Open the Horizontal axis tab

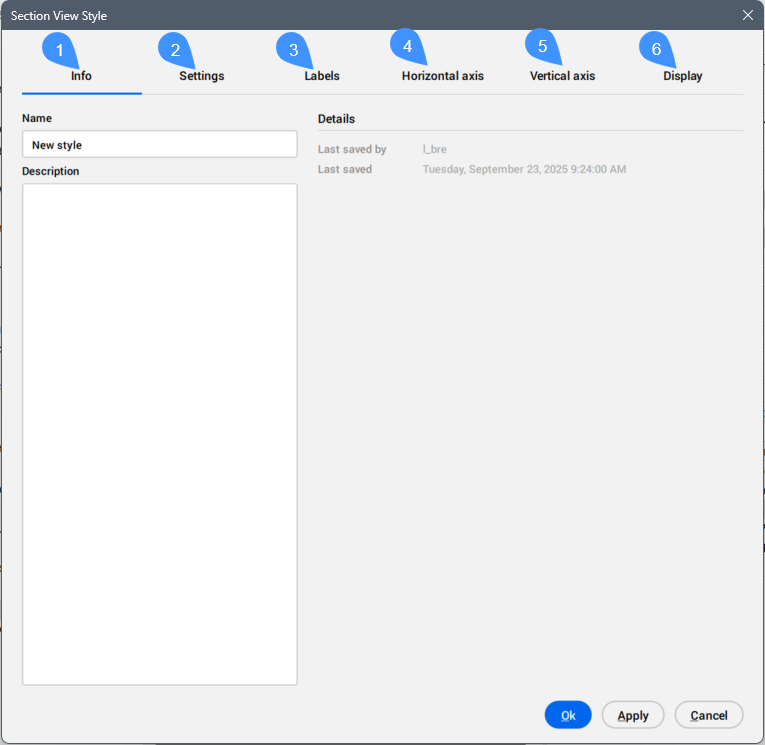tap(442, 76)
